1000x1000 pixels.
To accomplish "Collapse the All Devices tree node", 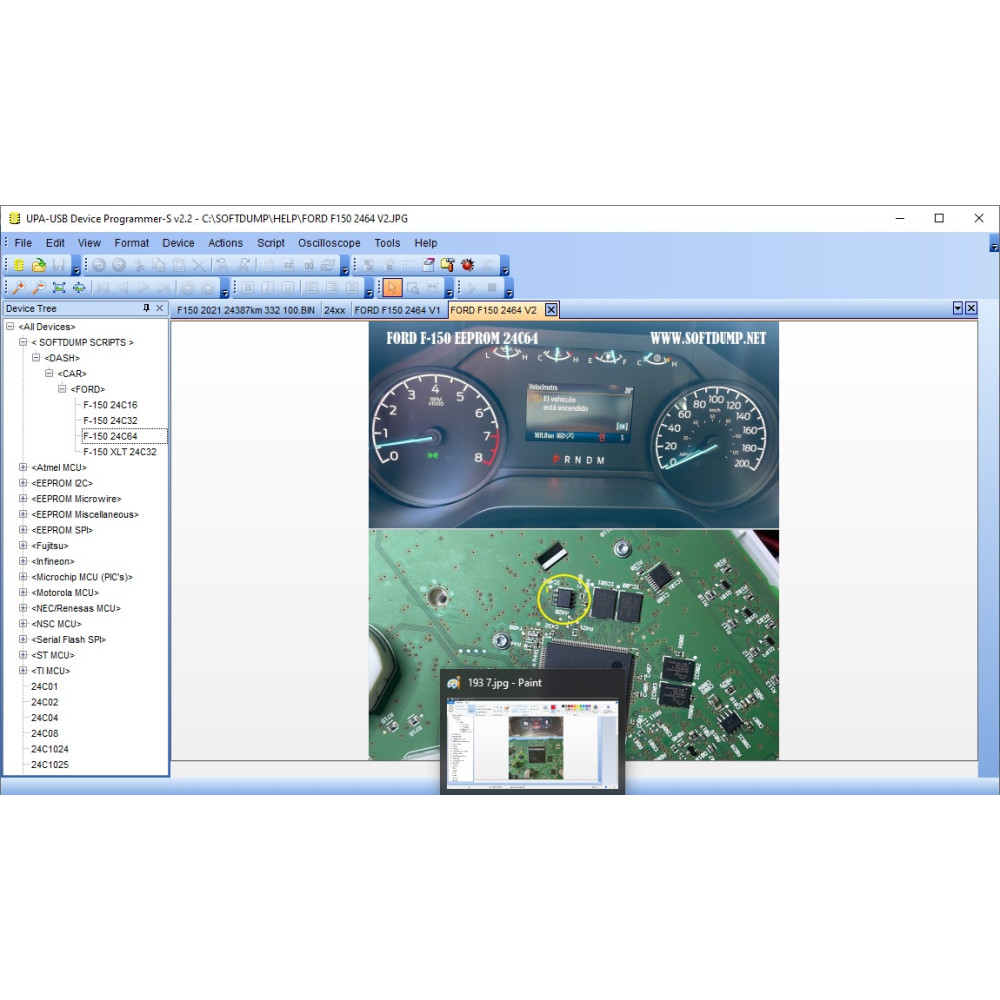I will click(x=10, y=327).
